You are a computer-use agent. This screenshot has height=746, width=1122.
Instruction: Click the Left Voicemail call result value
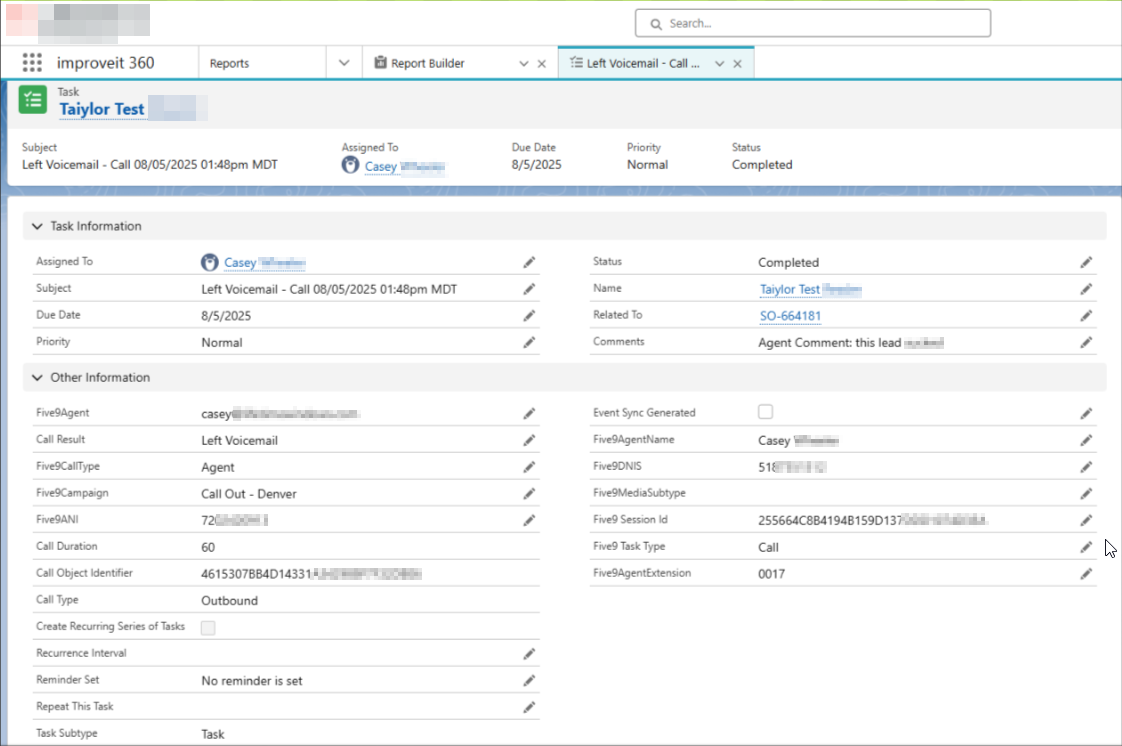240,441
